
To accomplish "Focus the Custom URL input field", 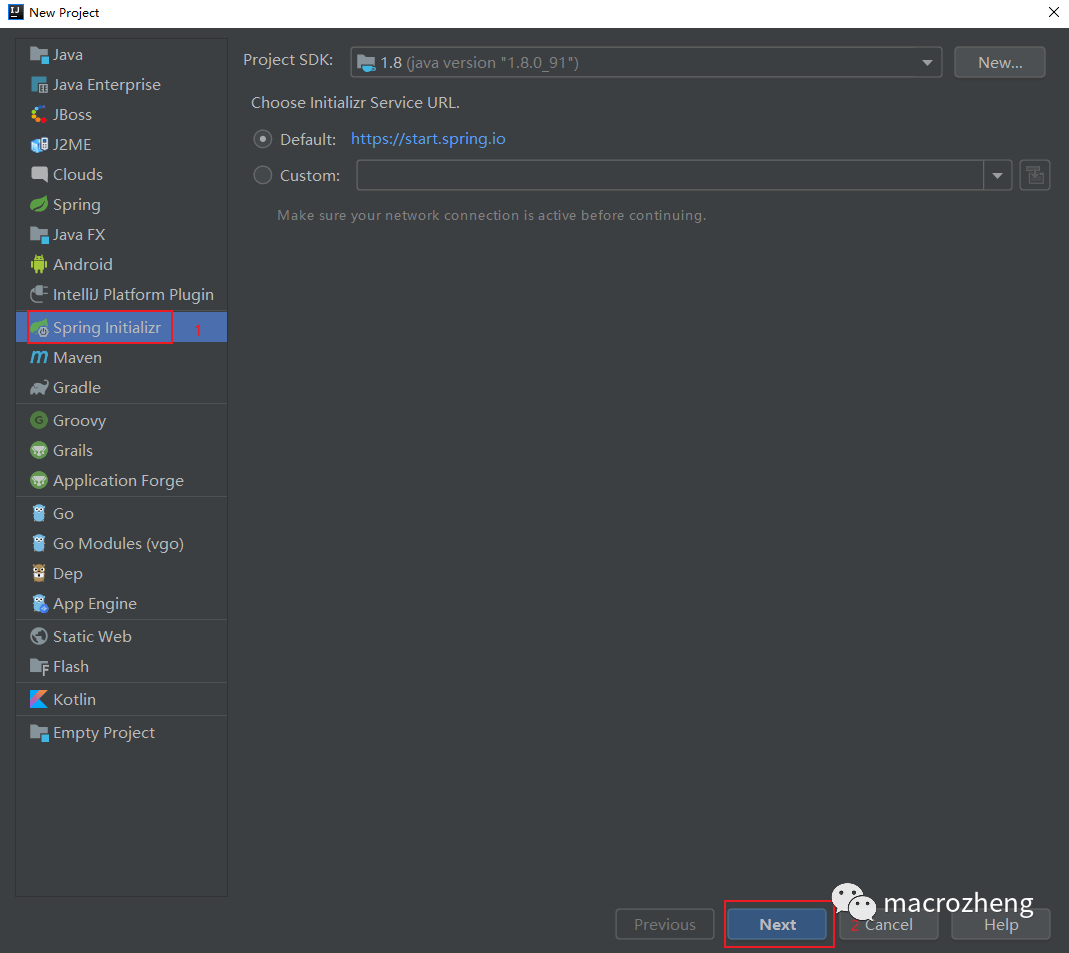I will [670, 175].
